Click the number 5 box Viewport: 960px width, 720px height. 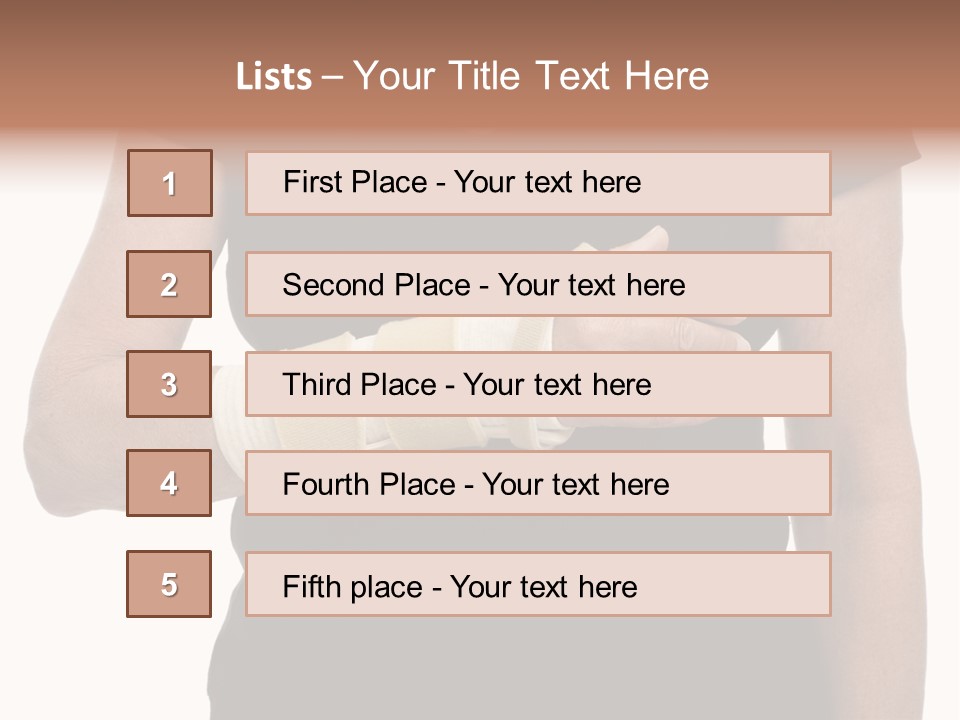(x=169, y=584)
